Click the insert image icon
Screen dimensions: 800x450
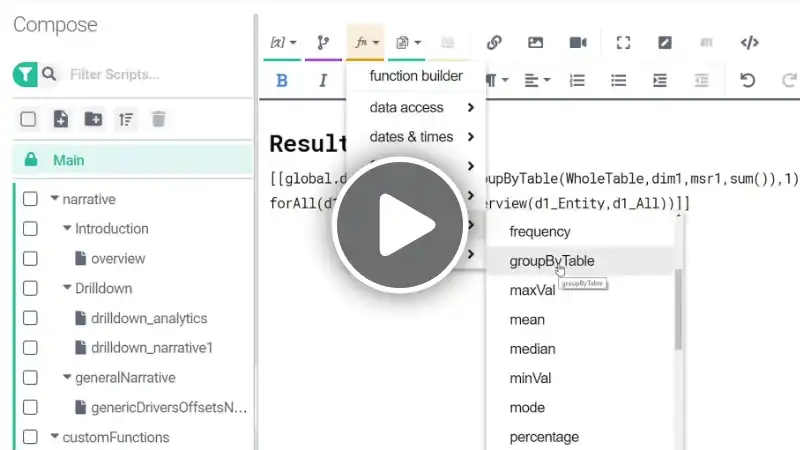(x=535, y=42)
